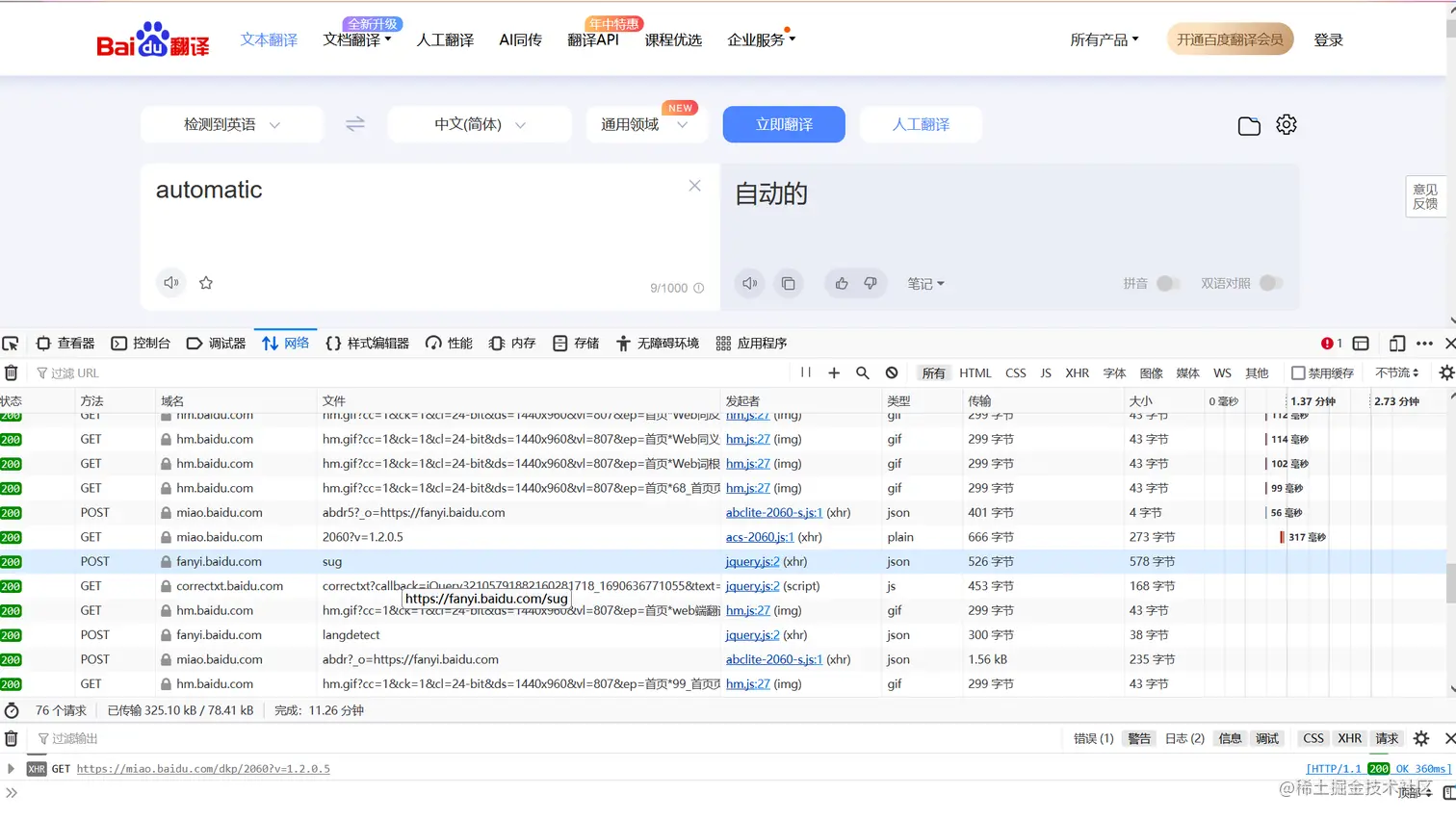Filter network by XHR type
The image size is (1456, 820).
tap(1077, 372)
